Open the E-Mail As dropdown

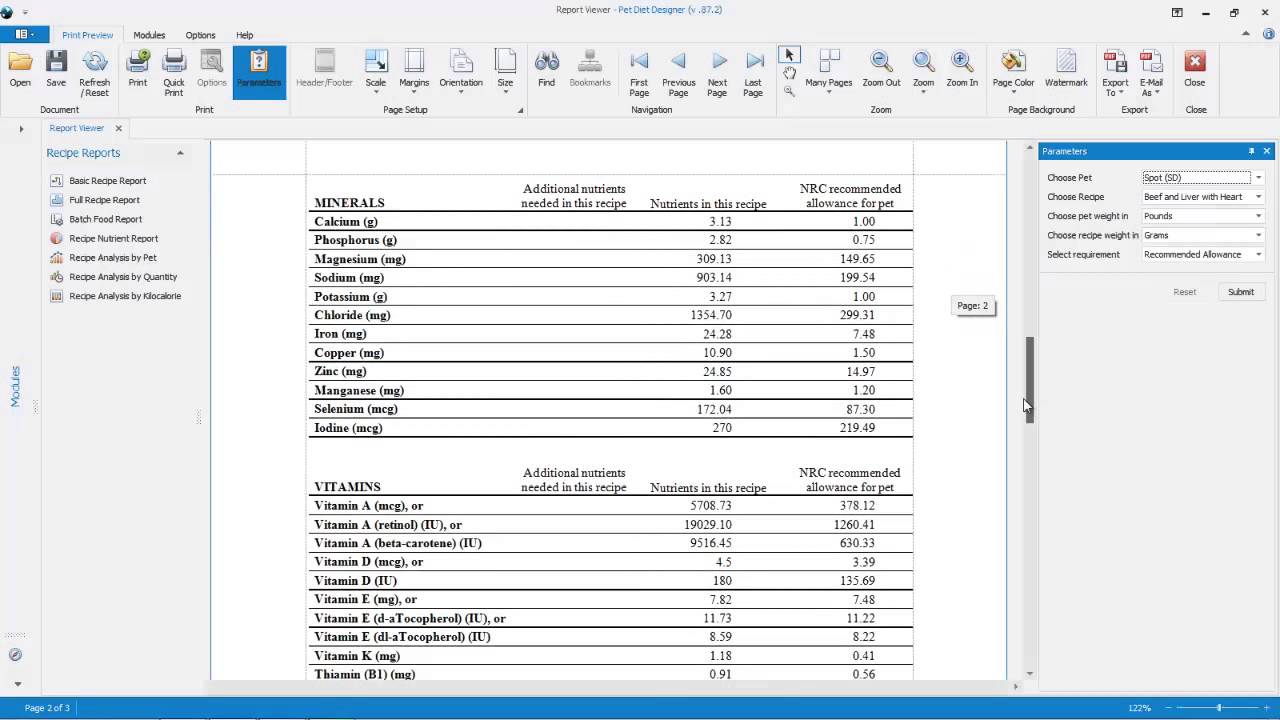(1151, 73)
